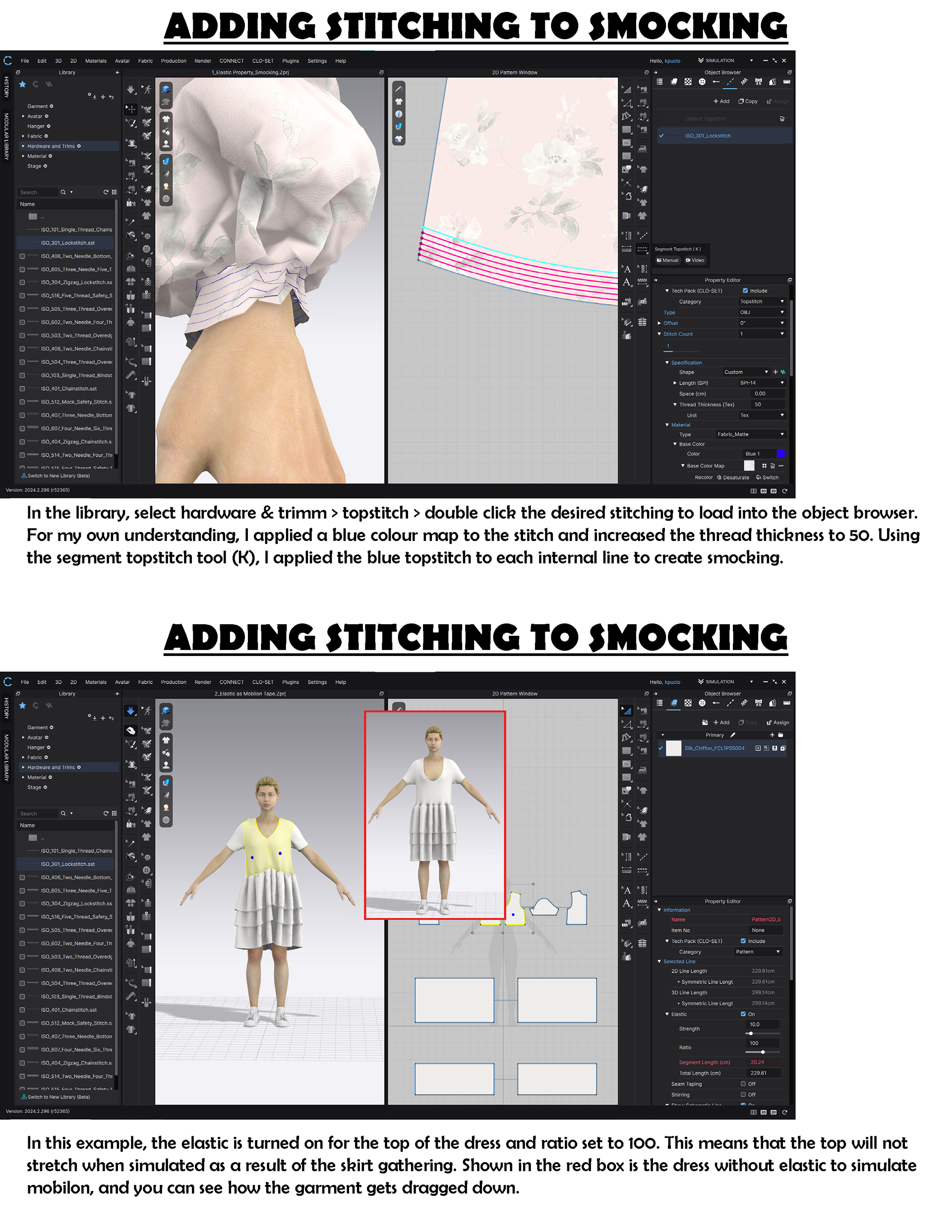Open the checkerboard texture tab in lower Object Browser
Image resolution: width=952 pixels, height=1232 pixels.
tap(688, 703)
